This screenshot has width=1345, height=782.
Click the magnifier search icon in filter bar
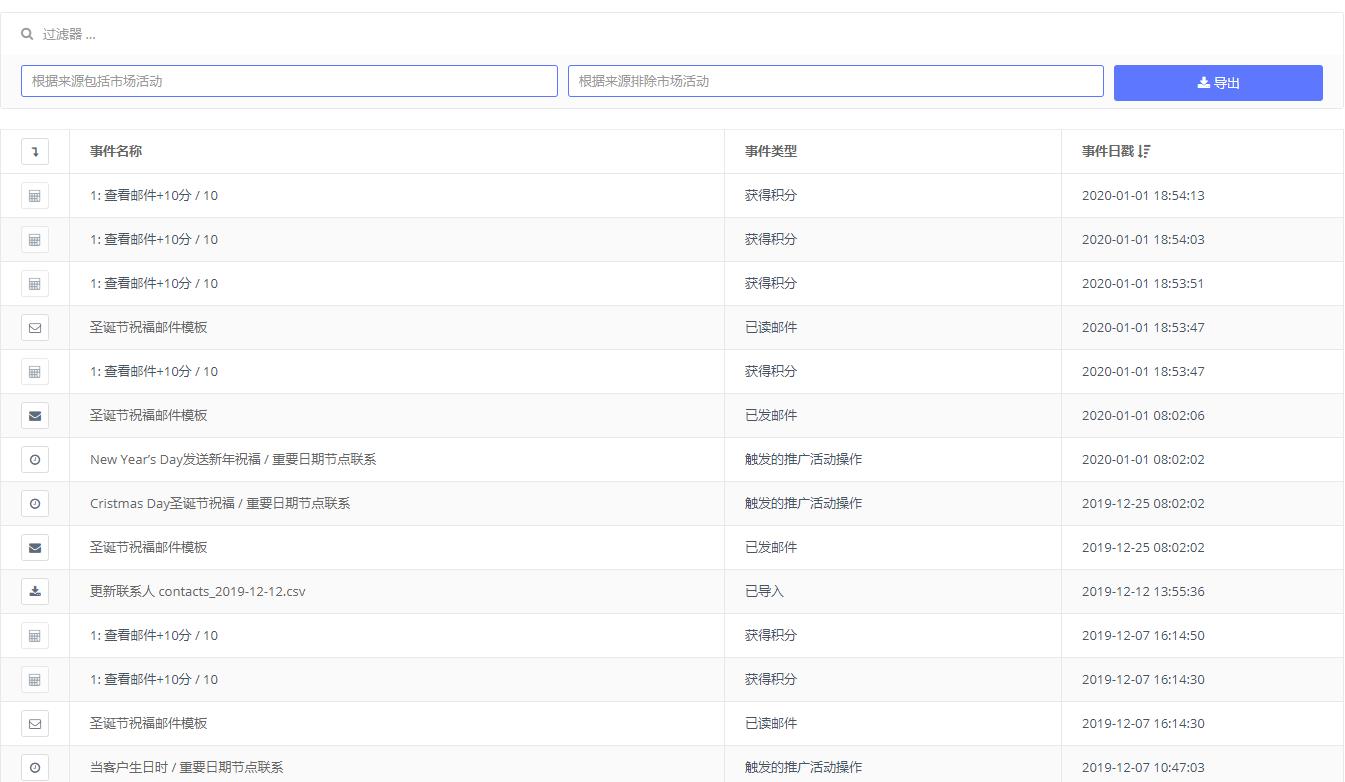click(x=27, y=34)
